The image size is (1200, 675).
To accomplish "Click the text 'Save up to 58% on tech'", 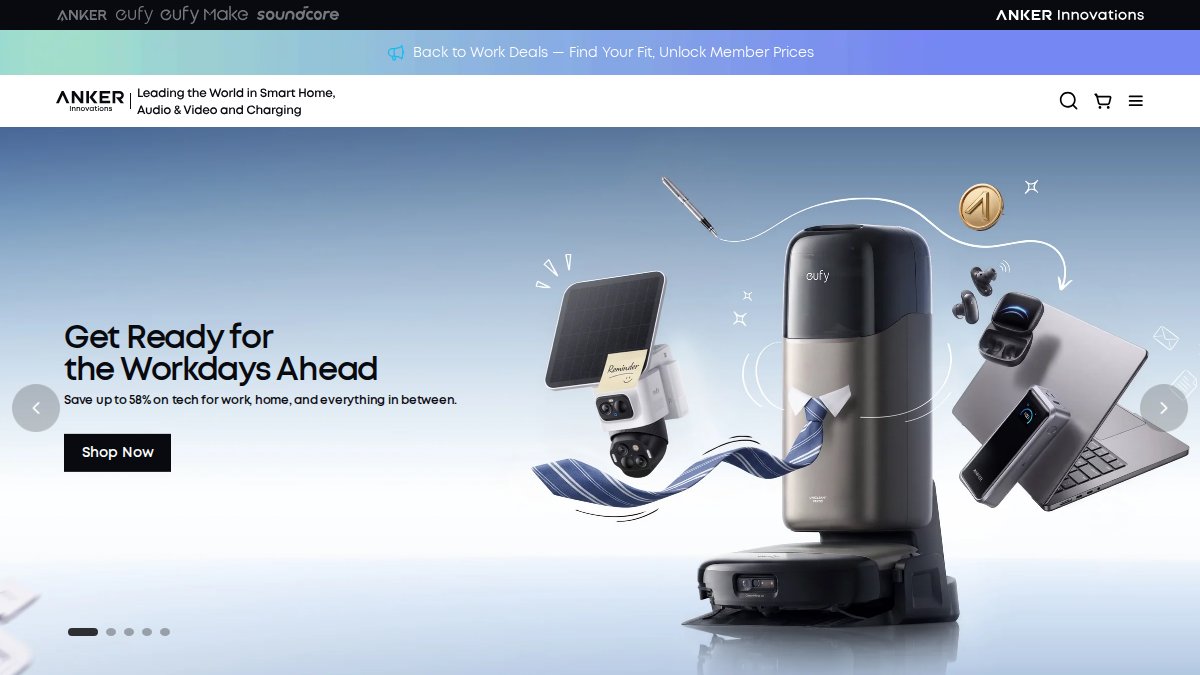I will tap(134, 400).
